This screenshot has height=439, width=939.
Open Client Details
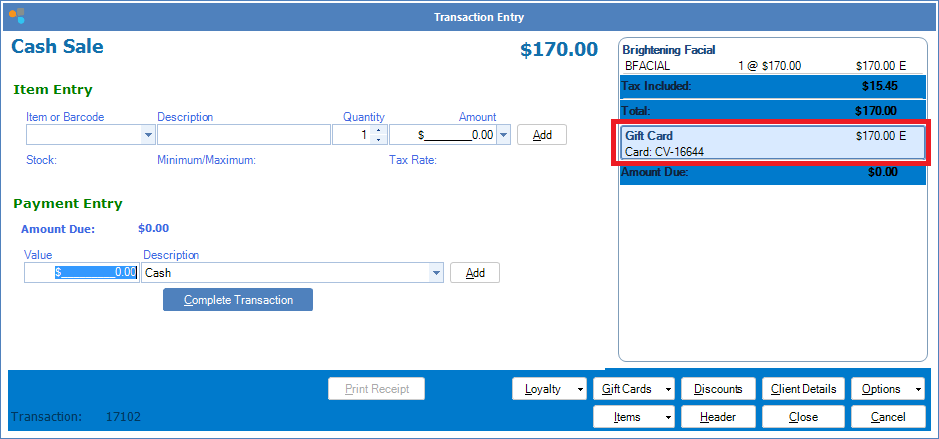[x=803, y=389]
